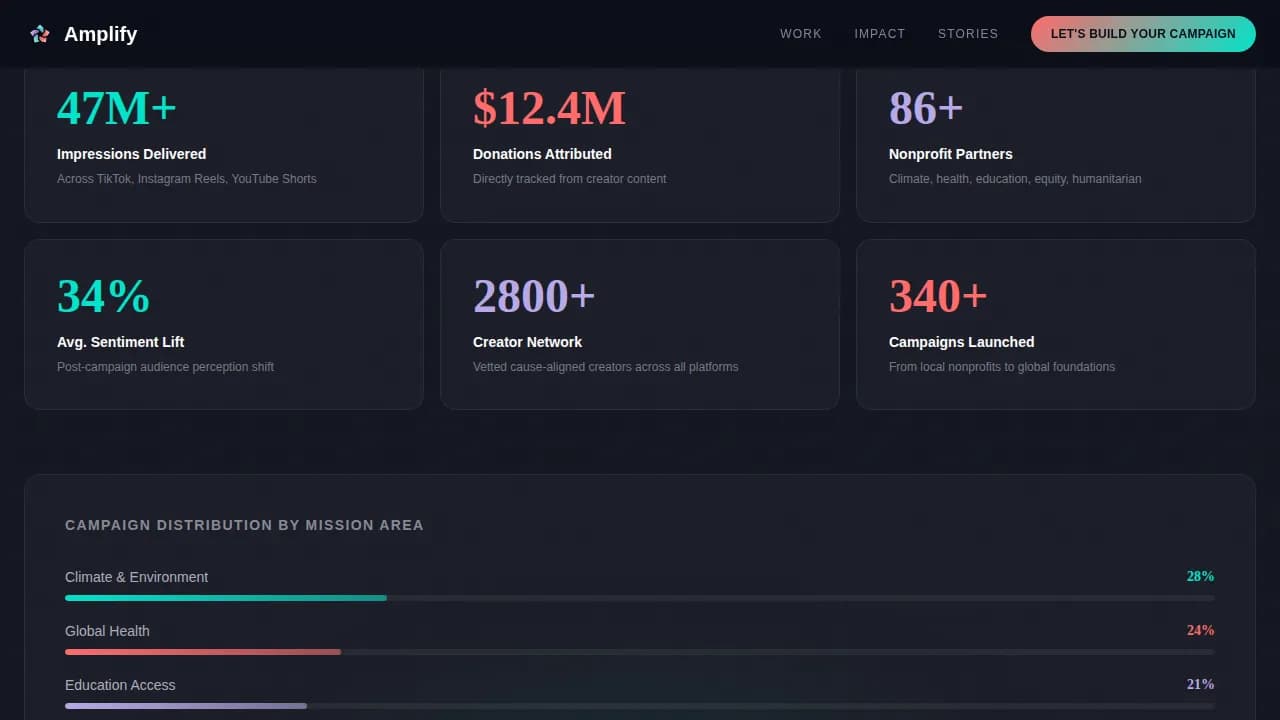Open the WORK navigation item
Screen dimensions: 1280x720
point(800,33)
